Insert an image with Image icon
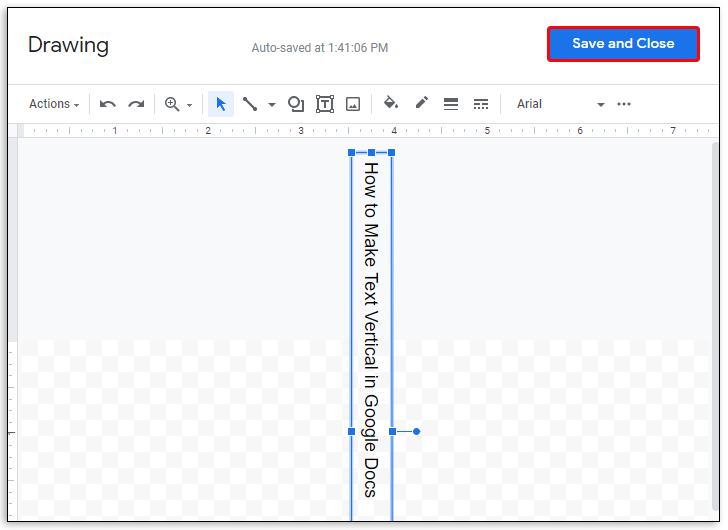The height and width of the screenshot is (530, 728). 353,104
